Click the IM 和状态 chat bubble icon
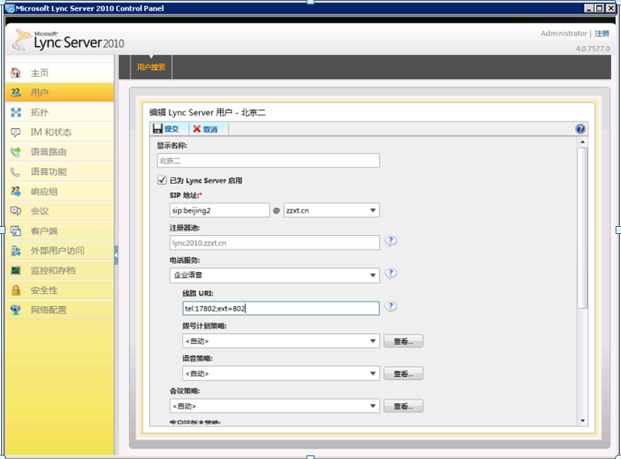The height and width of the screenshot is (459, 621). 15,132
